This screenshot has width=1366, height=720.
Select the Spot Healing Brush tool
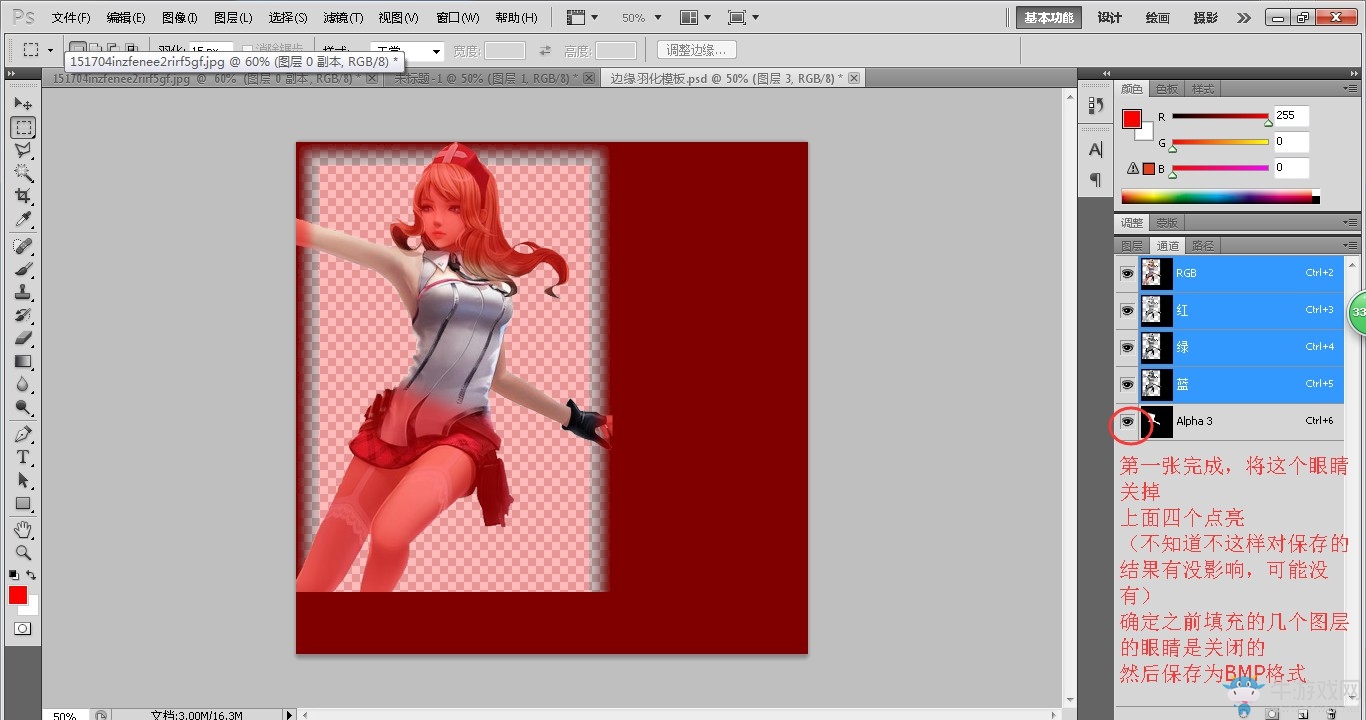23,246
